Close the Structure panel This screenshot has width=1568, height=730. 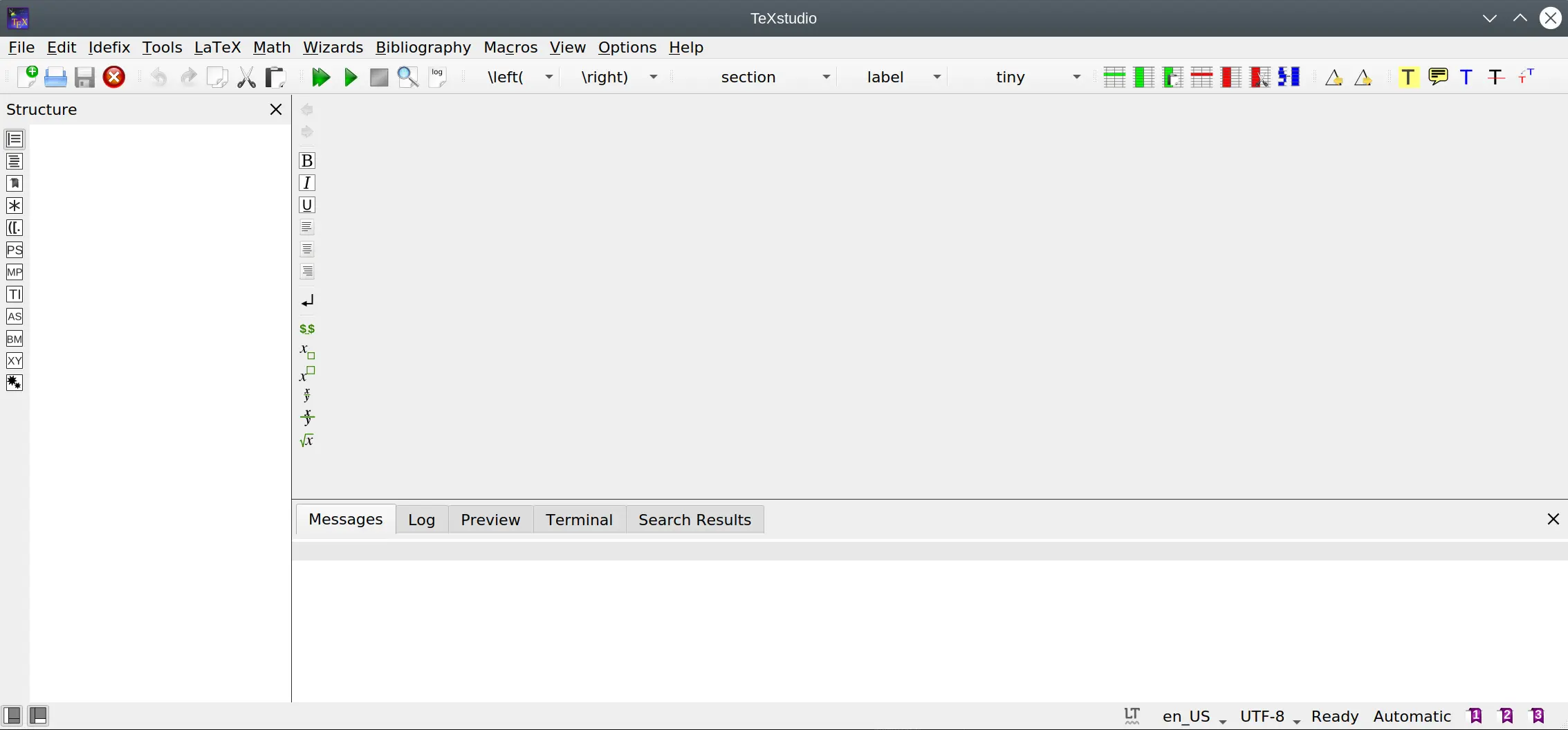click(276, 109)
